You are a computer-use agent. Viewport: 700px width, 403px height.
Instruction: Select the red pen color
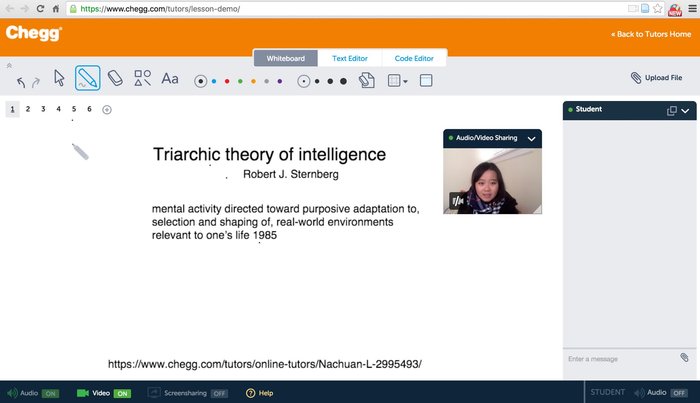(x=227, y=81)
